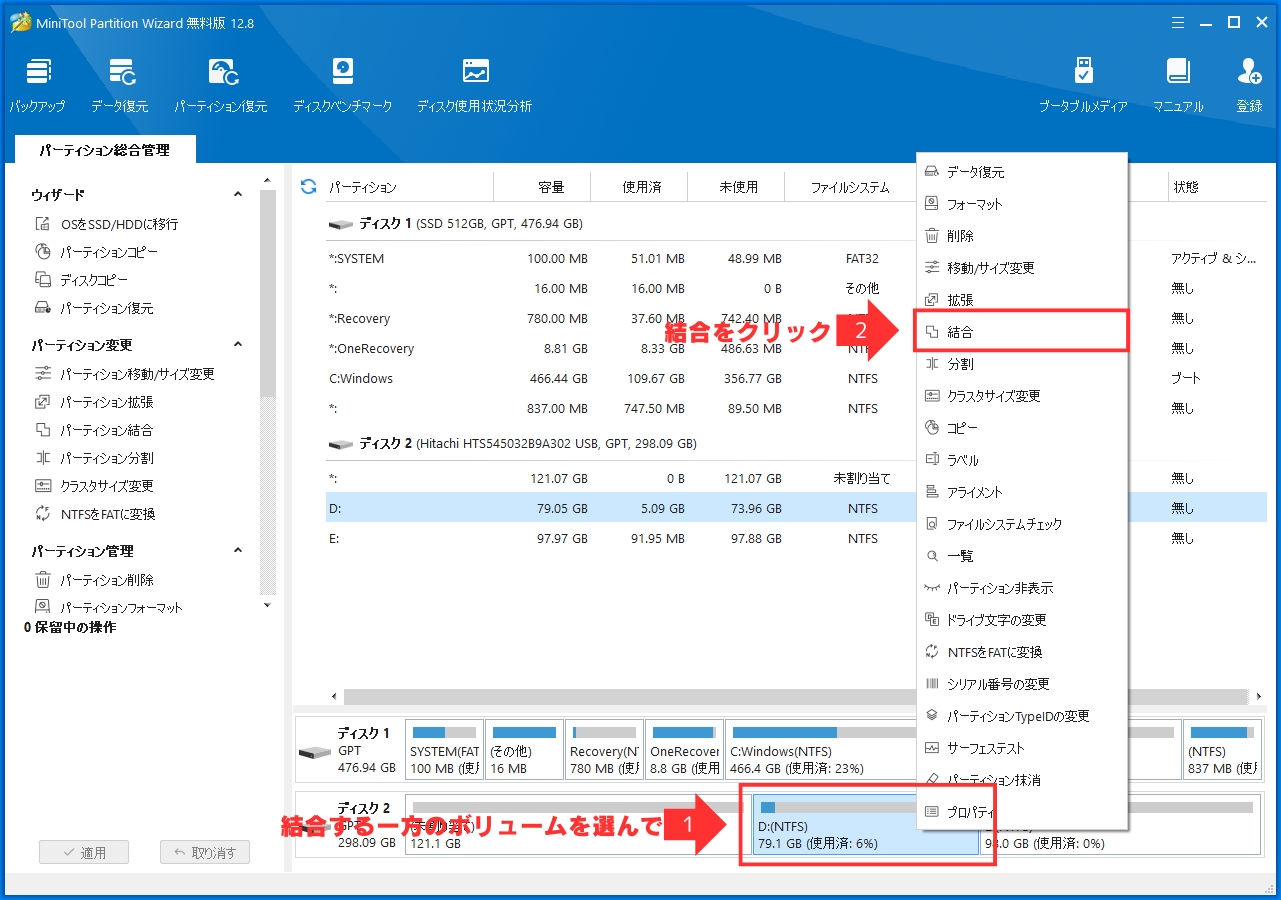Choose パーティション分割 in the sidebar
This screenshot has height=900, width=1281.
point(94,458)
